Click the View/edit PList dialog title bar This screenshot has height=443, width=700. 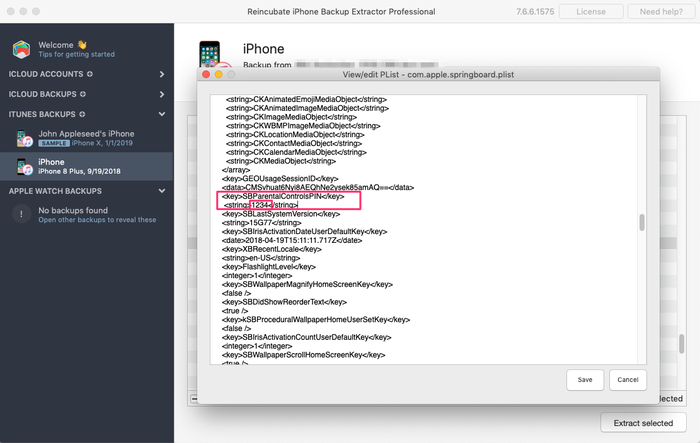pyautogui.click(x=428, y=75)
